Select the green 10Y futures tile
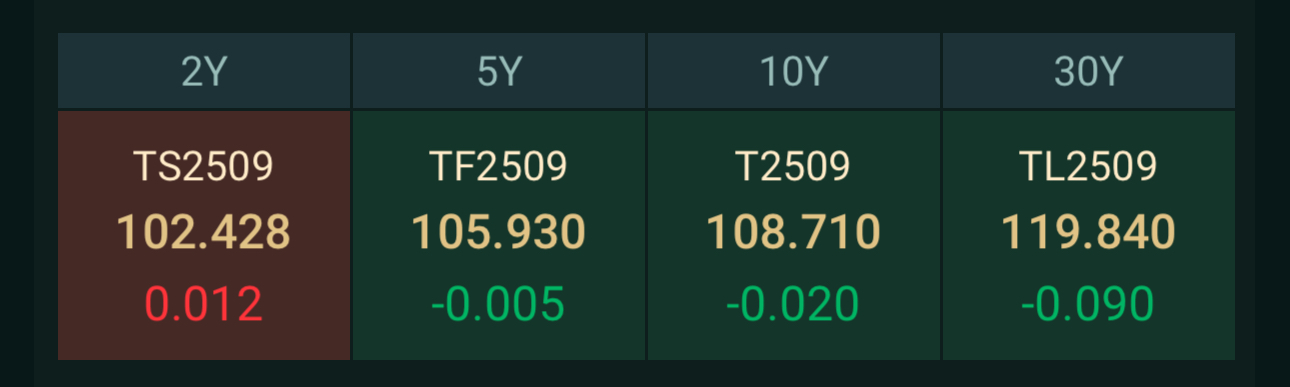1290x387 pixels. [x=794, y=235]
